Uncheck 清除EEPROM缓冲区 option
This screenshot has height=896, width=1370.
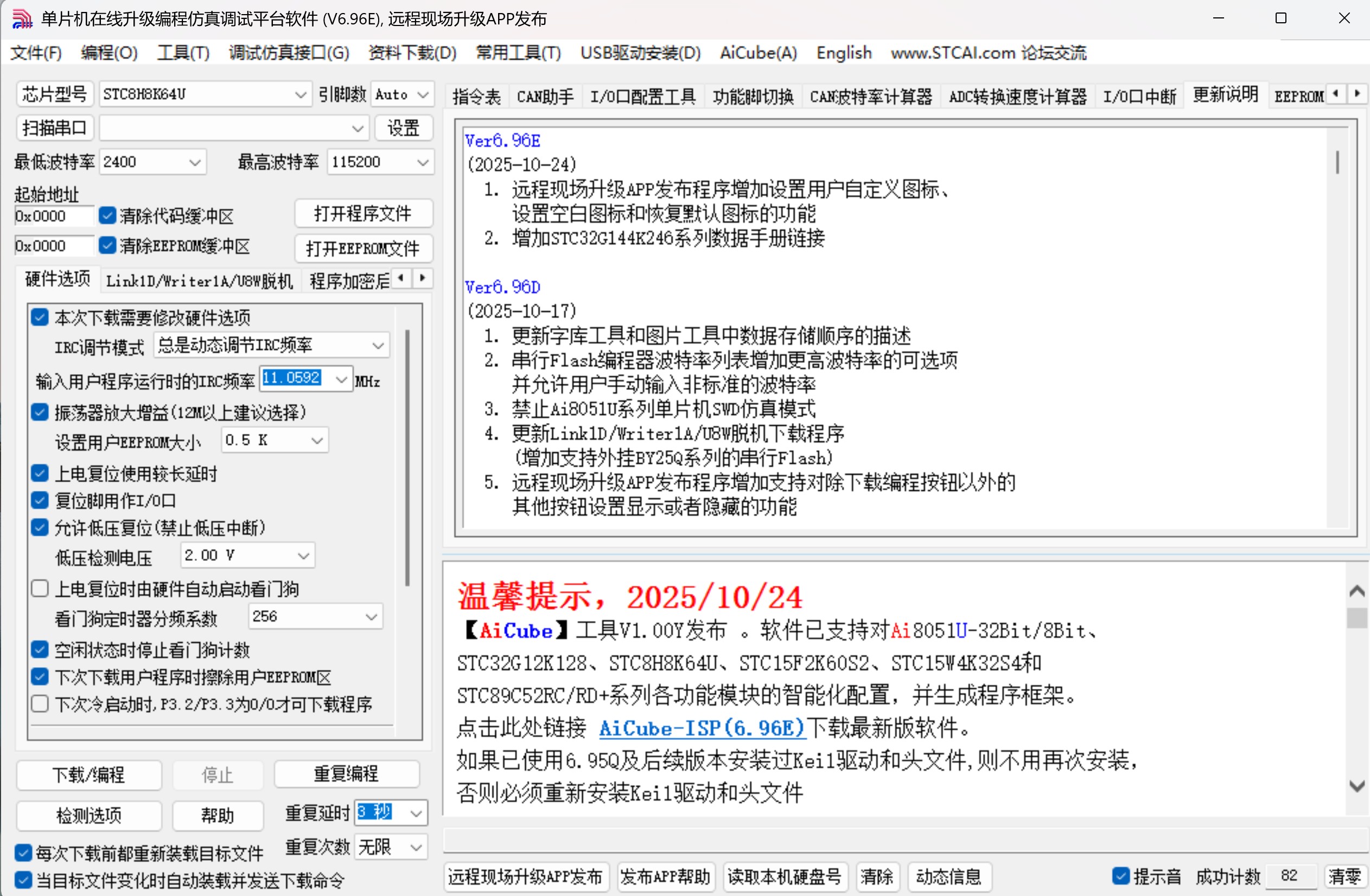(107, 245)
